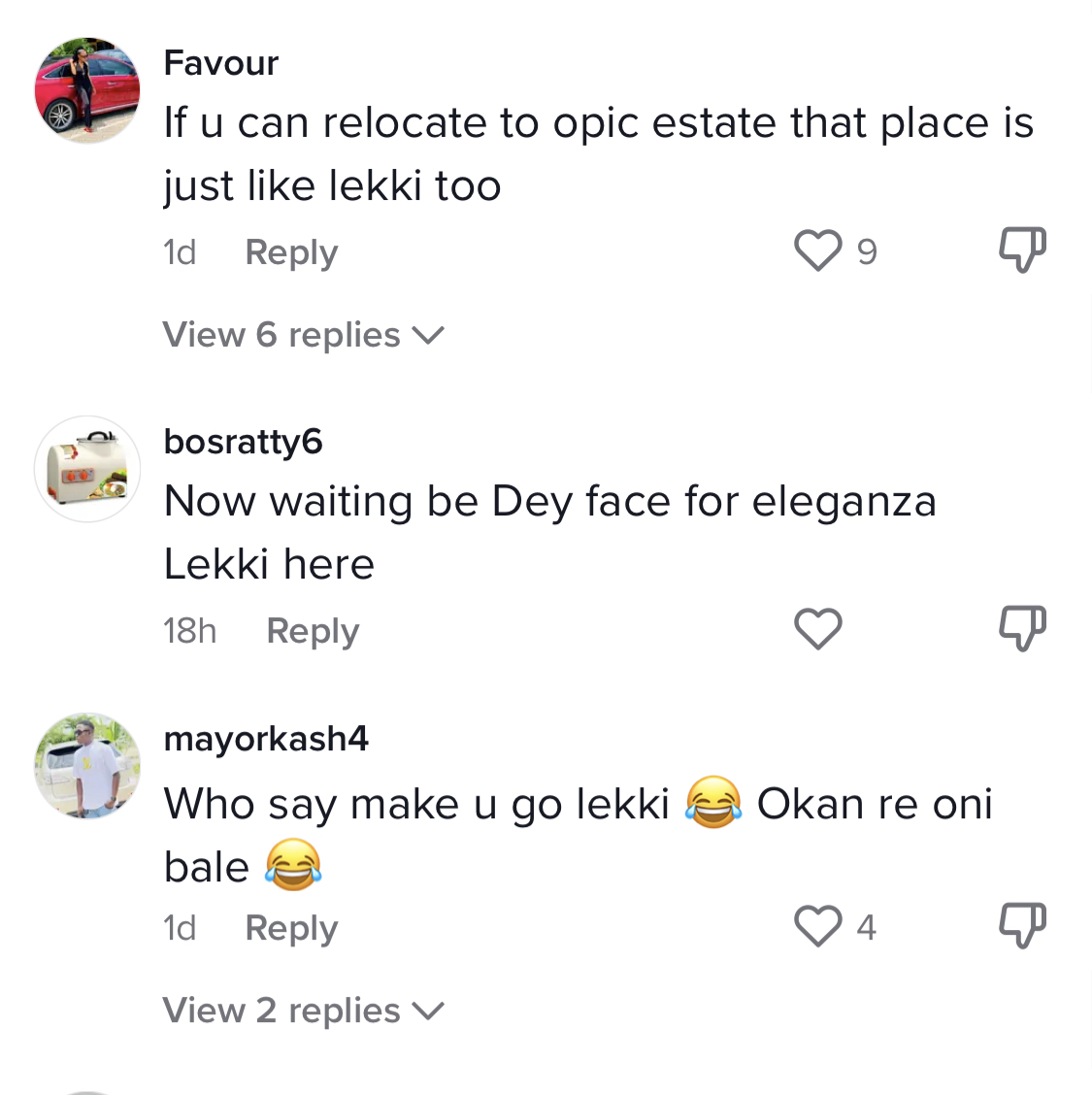Open mayorkash4's profile photo
The width and height of the screenshot is (1092, 1095).
[87, 766]
